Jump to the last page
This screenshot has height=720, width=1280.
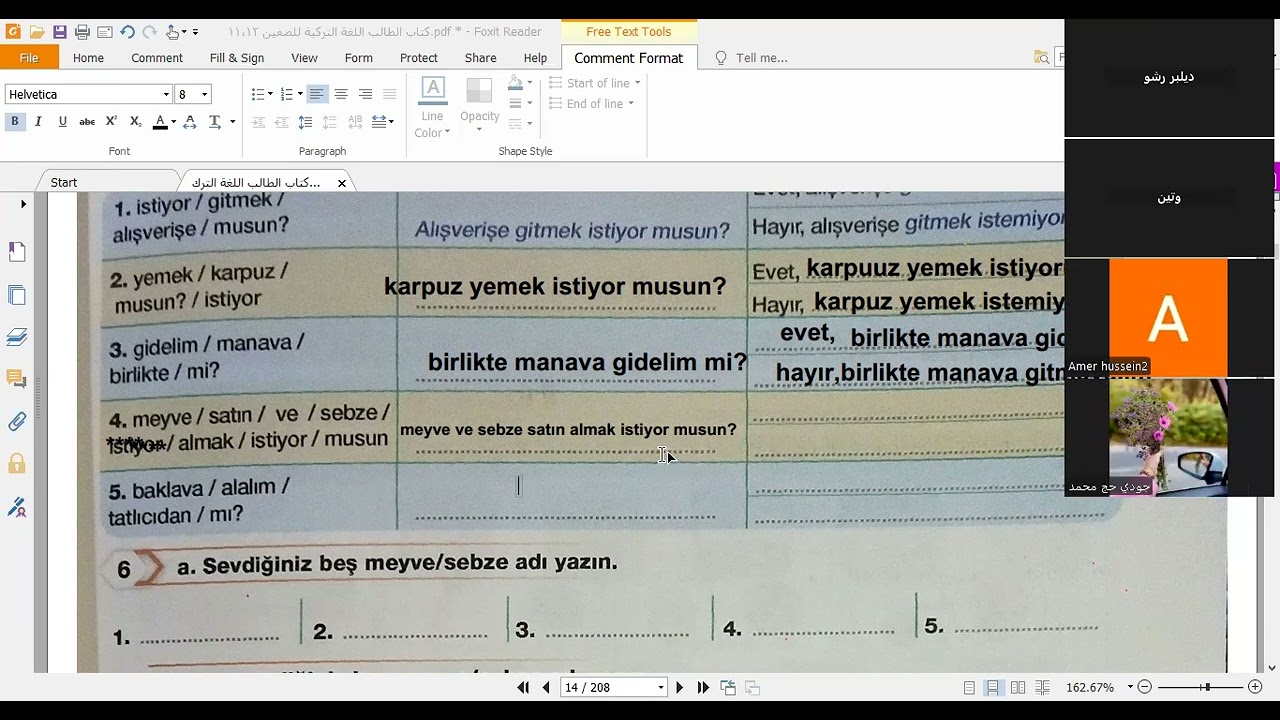tap(703, 687)
